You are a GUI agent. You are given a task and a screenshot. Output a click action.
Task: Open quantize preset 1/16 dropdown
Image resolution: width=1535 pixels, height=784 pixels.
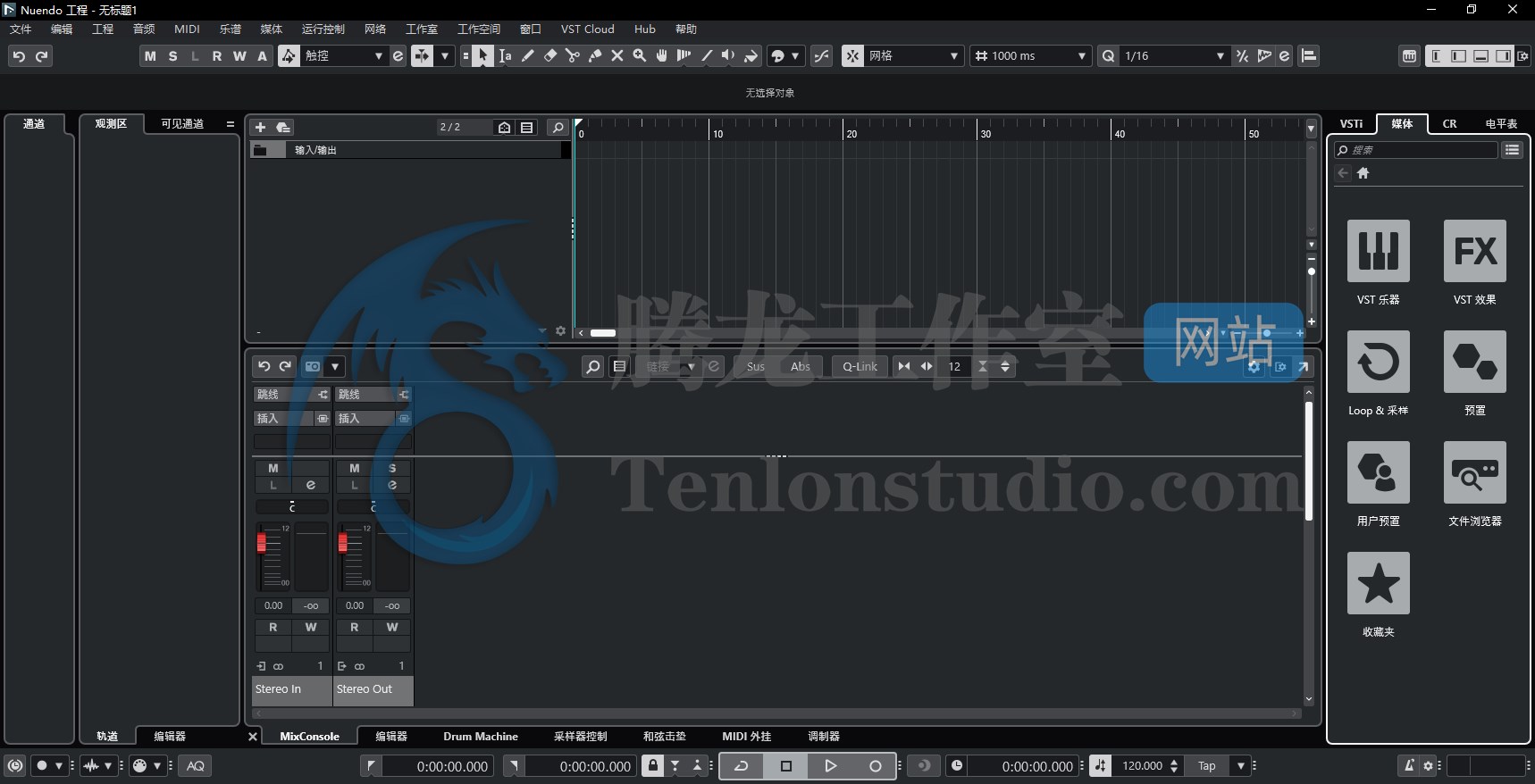(x=1174, y=55)
